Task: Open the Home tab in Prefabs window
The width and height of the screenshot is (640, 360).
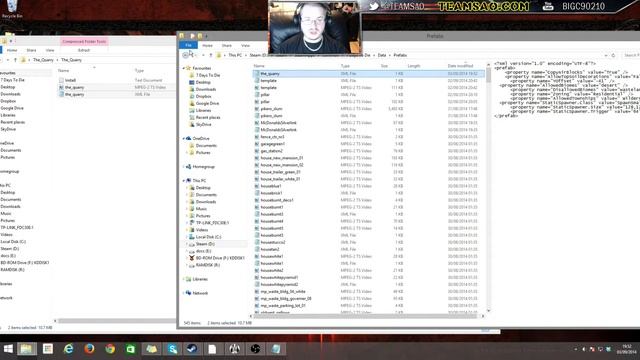Action: [x=207, y=46]
